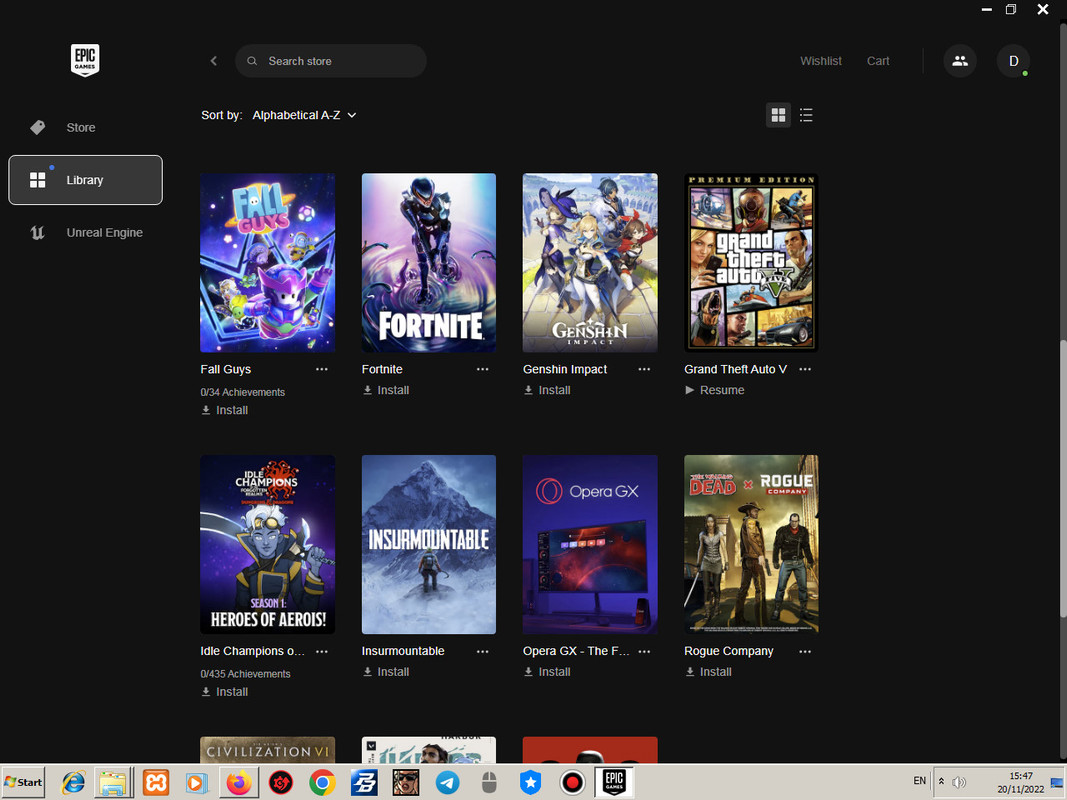Install Fortnite

pos(386,390)
